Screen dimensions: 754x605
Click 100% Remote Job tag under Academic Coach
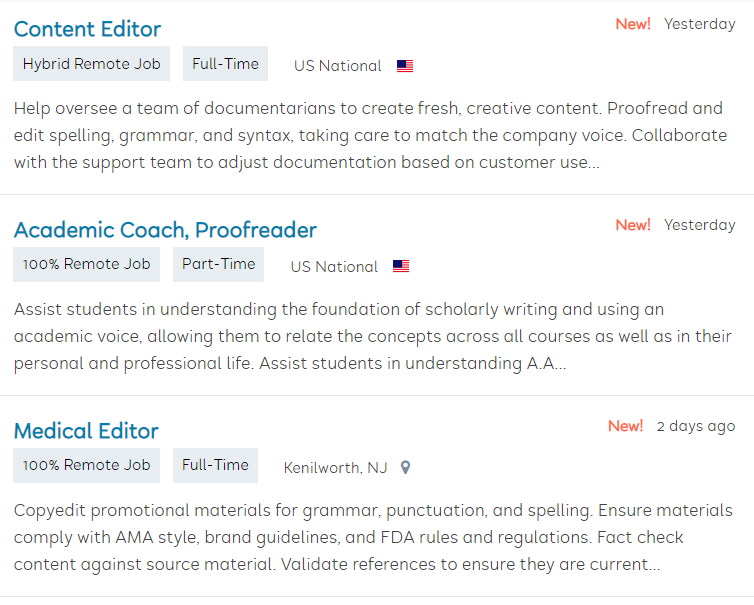click(x=86, y=265)
